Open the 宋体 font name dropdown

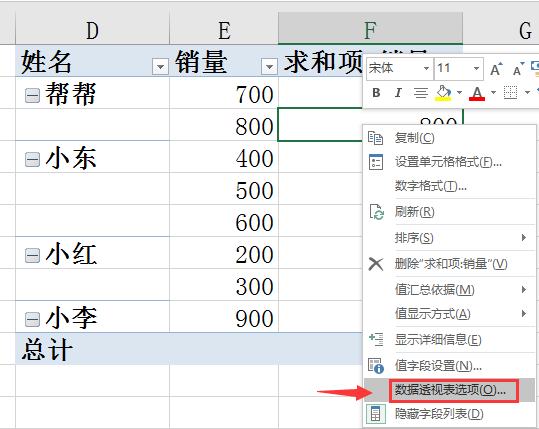(x=426, y=68)
